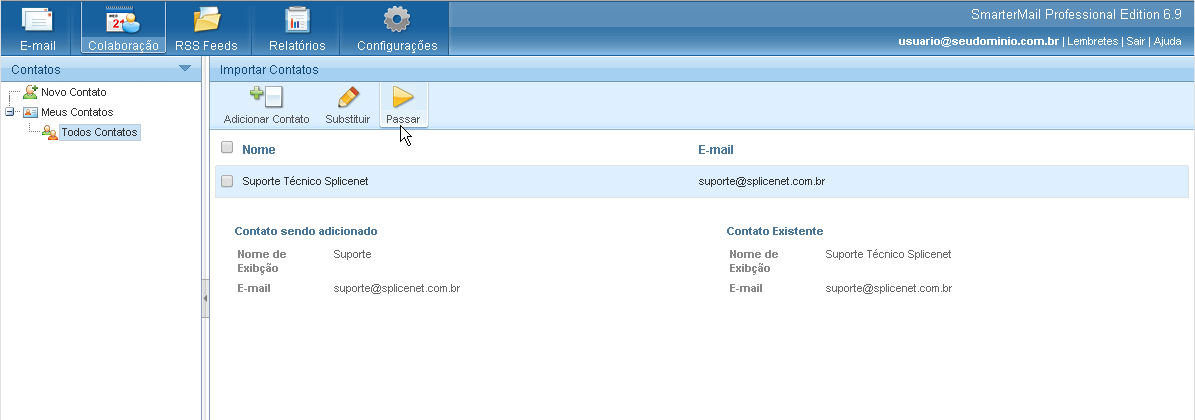The image size is (1195, 420).
Task: Select Todos Contatos in the tree
Action: tap(98, 132)
